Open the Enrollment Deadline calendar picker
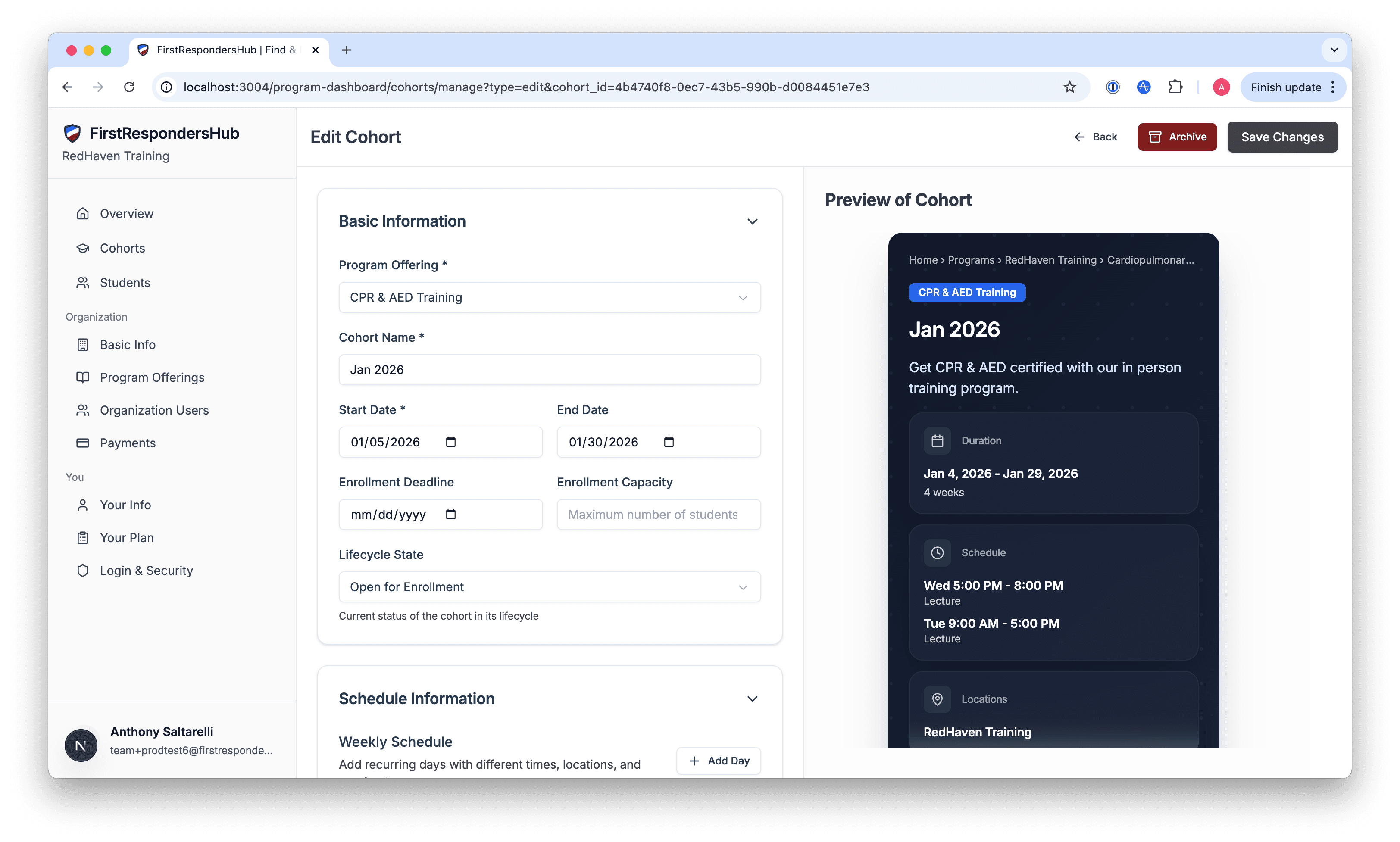Screen dimensions: 1400x842 [450, 514]
